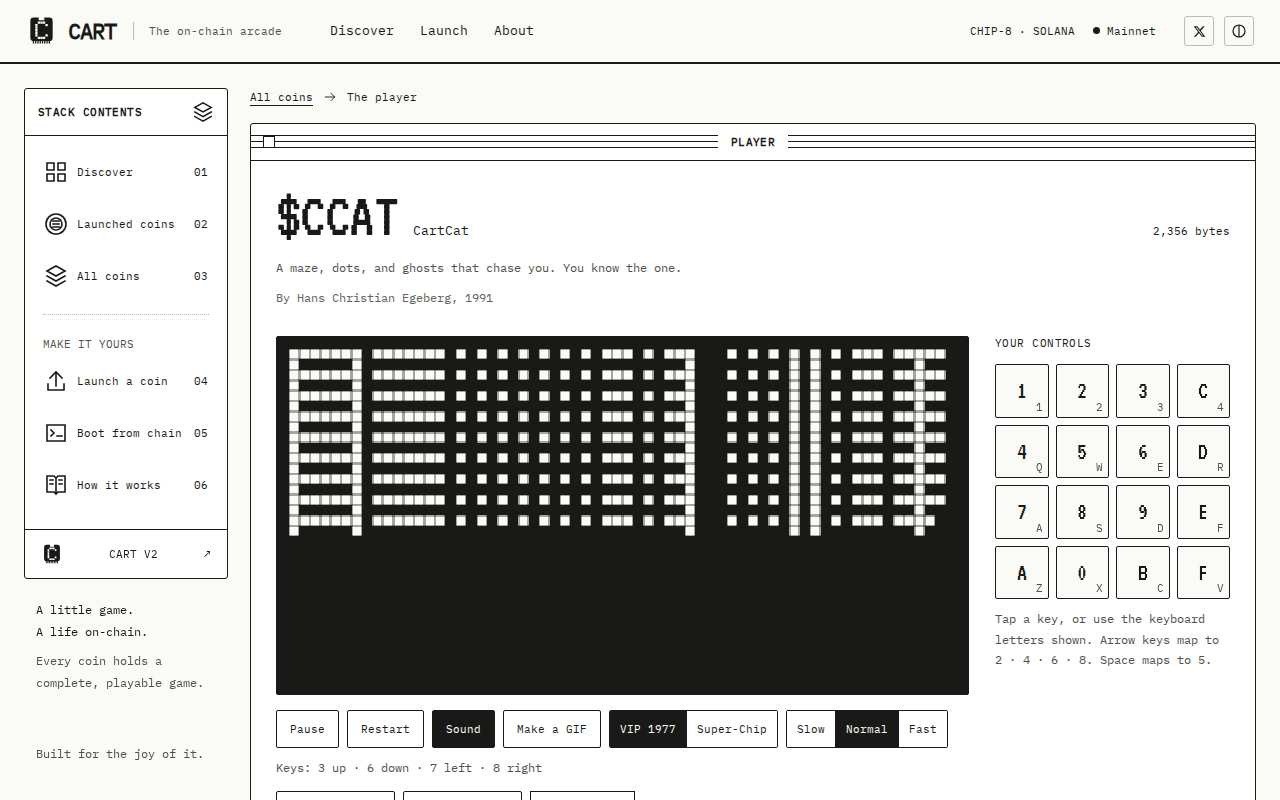Pause the running game
This screenshot has height=800, width=1280.
coord(307,729)
